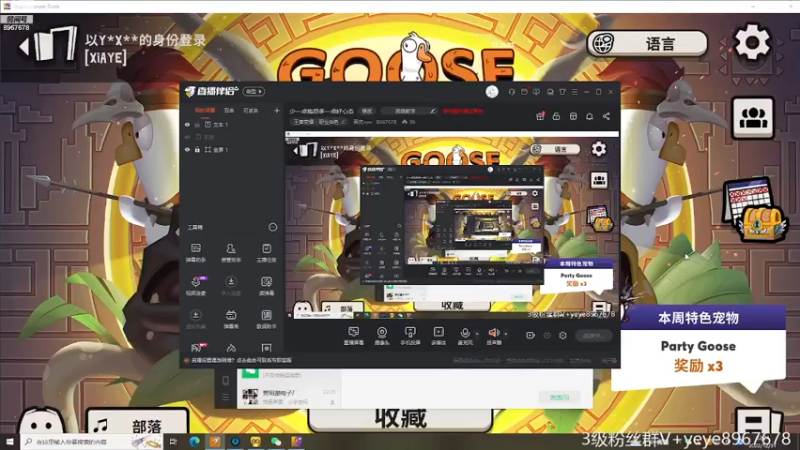
Task: Add 多媒体 media source
Action: (x=438, y=336)
